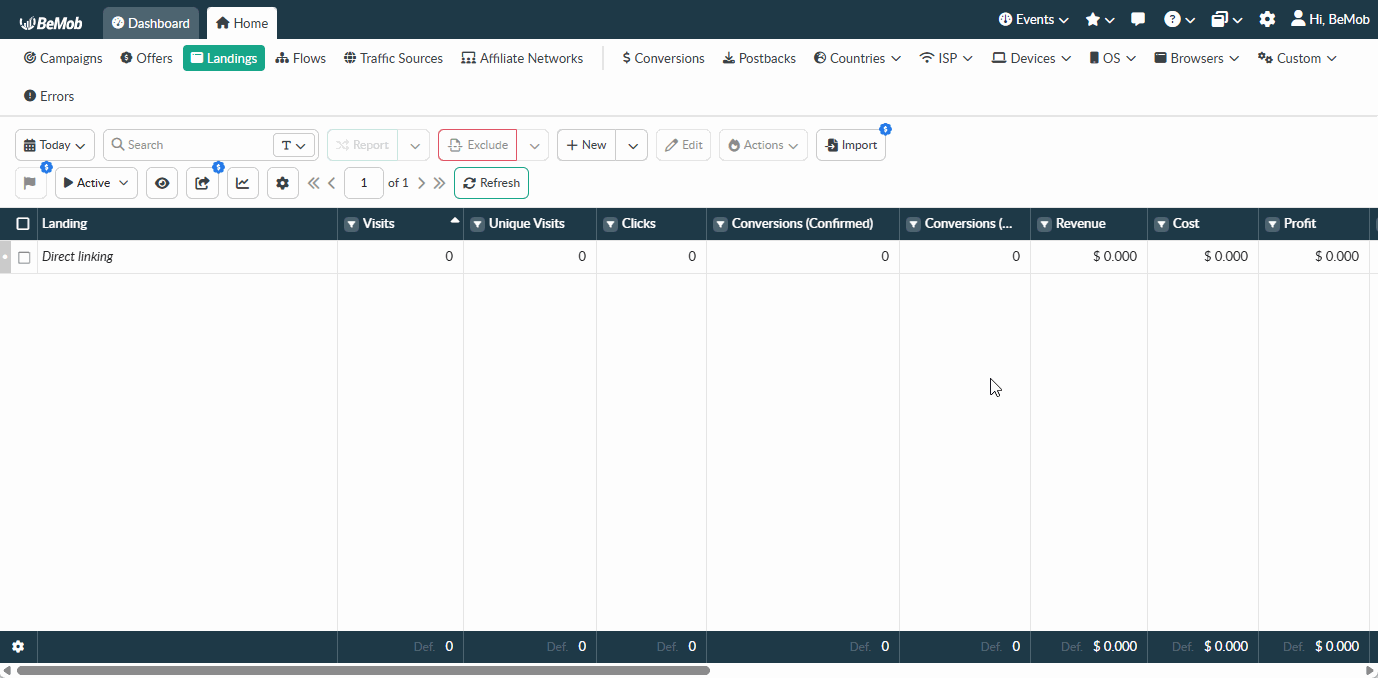Open filter for Revenue column
Image resolution: width=1378 pixels, height=678 pixels.
(x=1044, y=224)
